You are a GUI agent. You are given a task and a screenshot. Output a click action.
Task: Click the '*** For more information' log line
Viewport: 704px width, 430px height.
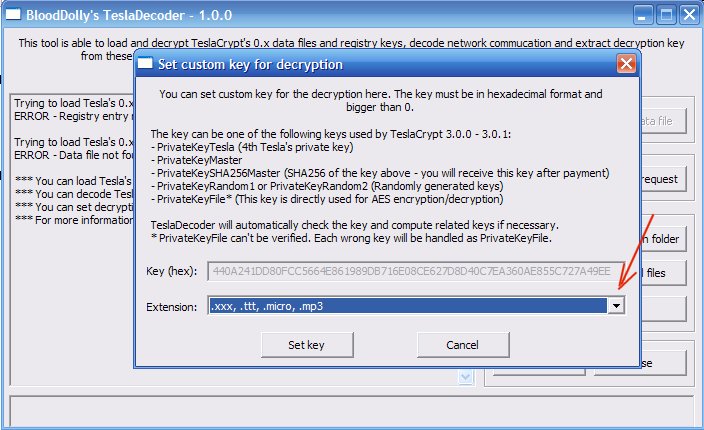(74, 220)
